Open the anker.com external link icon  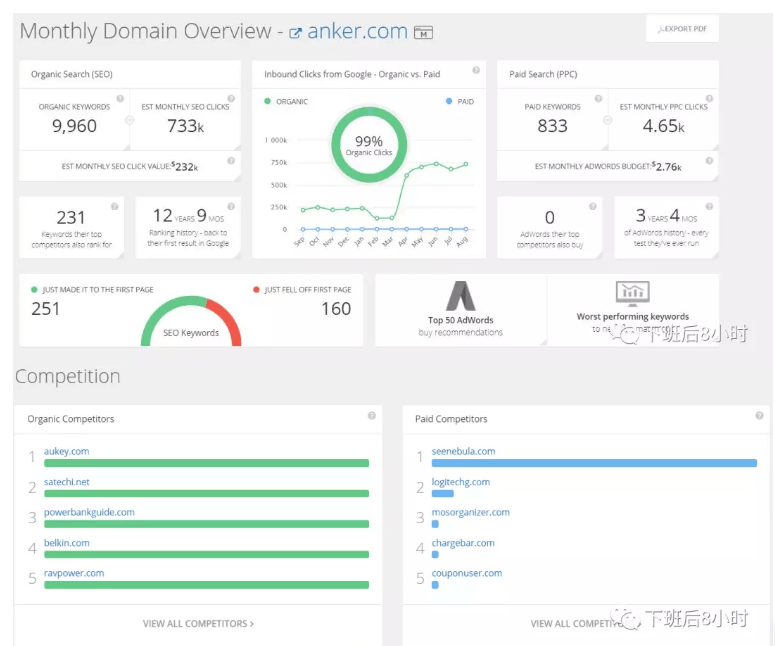point(295,33)
